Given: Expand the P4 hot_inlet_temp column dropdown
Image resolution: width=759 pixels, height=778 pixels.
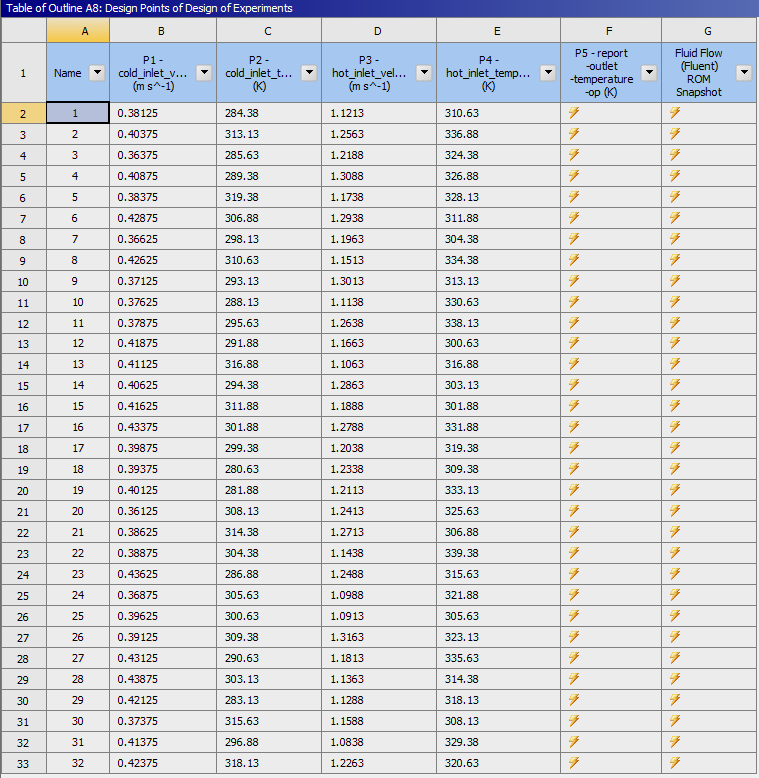Looking at the screenshot, I should coord(548,73).
